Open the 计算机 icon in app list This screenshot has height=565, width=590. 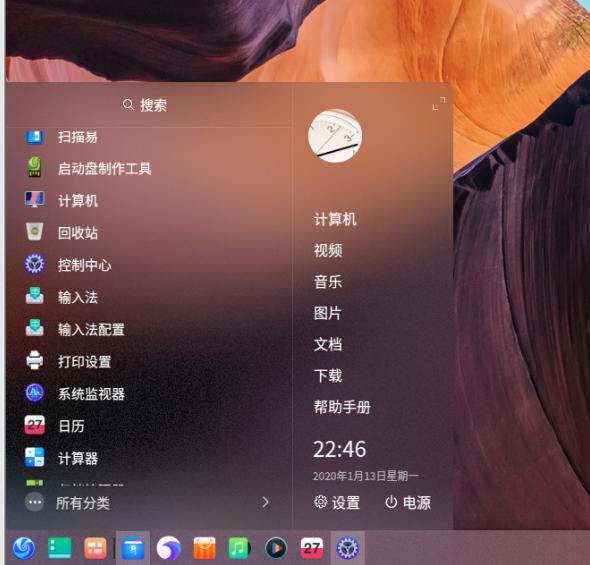click(x=35, y=199)
